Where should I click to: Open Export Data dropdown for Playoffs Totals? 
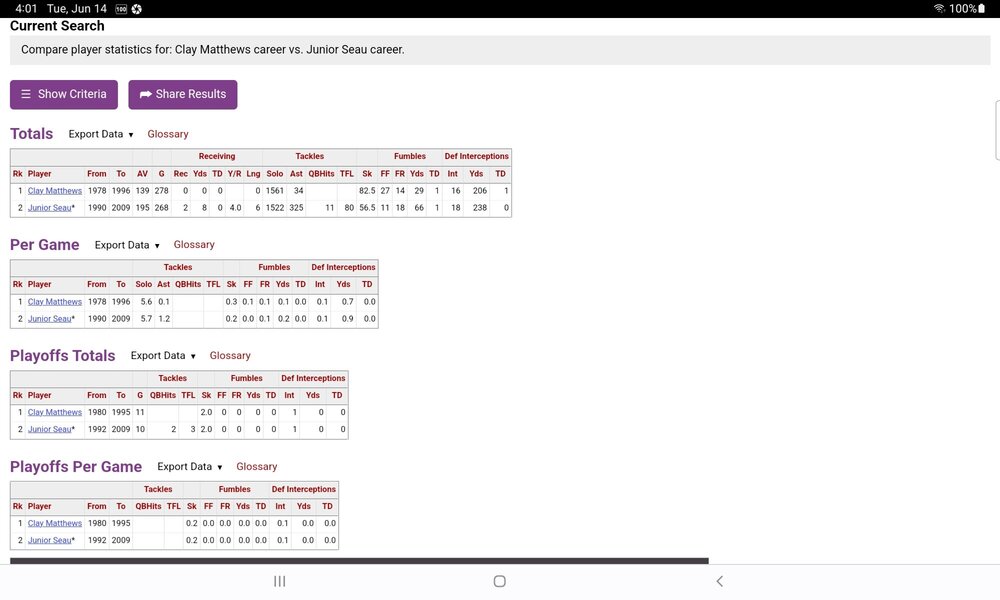click(x=163, y=356)
